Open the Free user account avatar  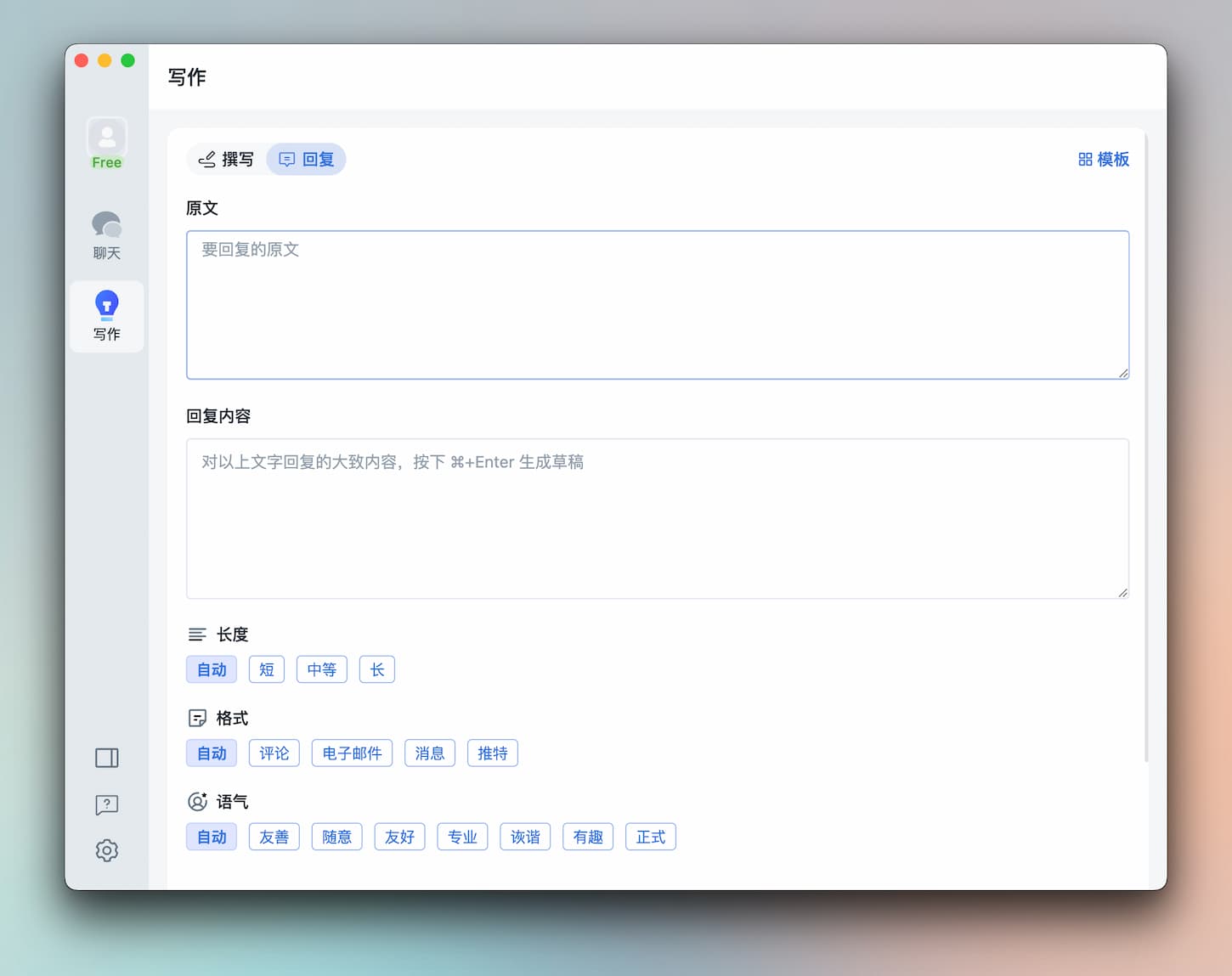click(x=107, y=143)
